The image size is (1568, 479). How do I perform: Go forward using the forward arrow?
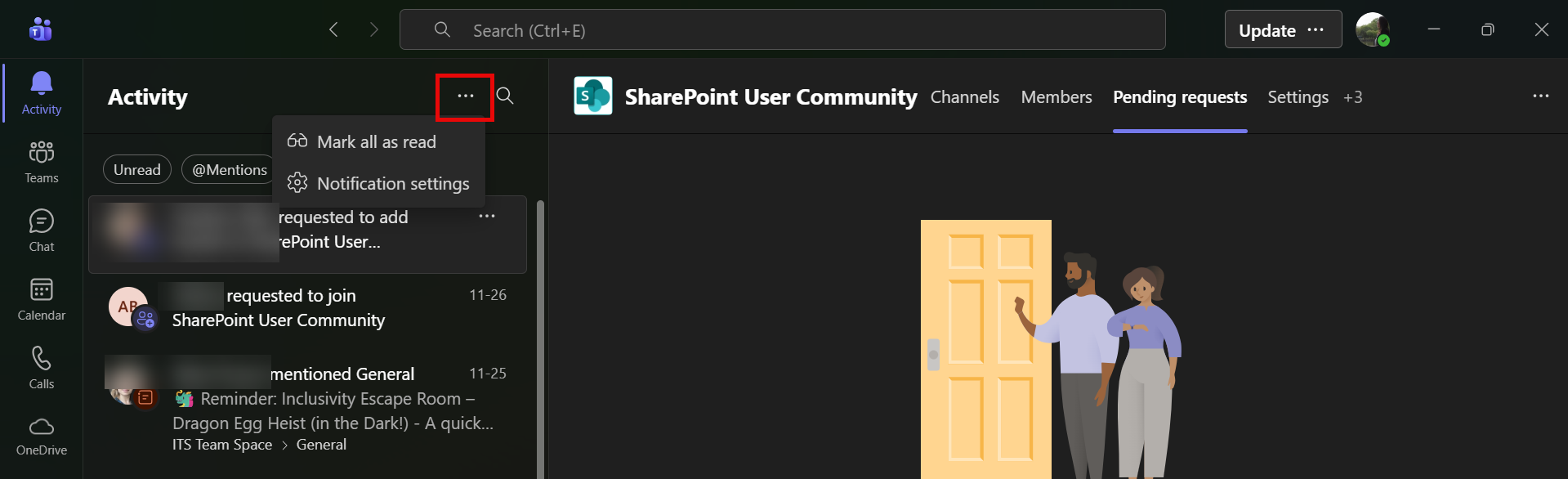point(374,29)
